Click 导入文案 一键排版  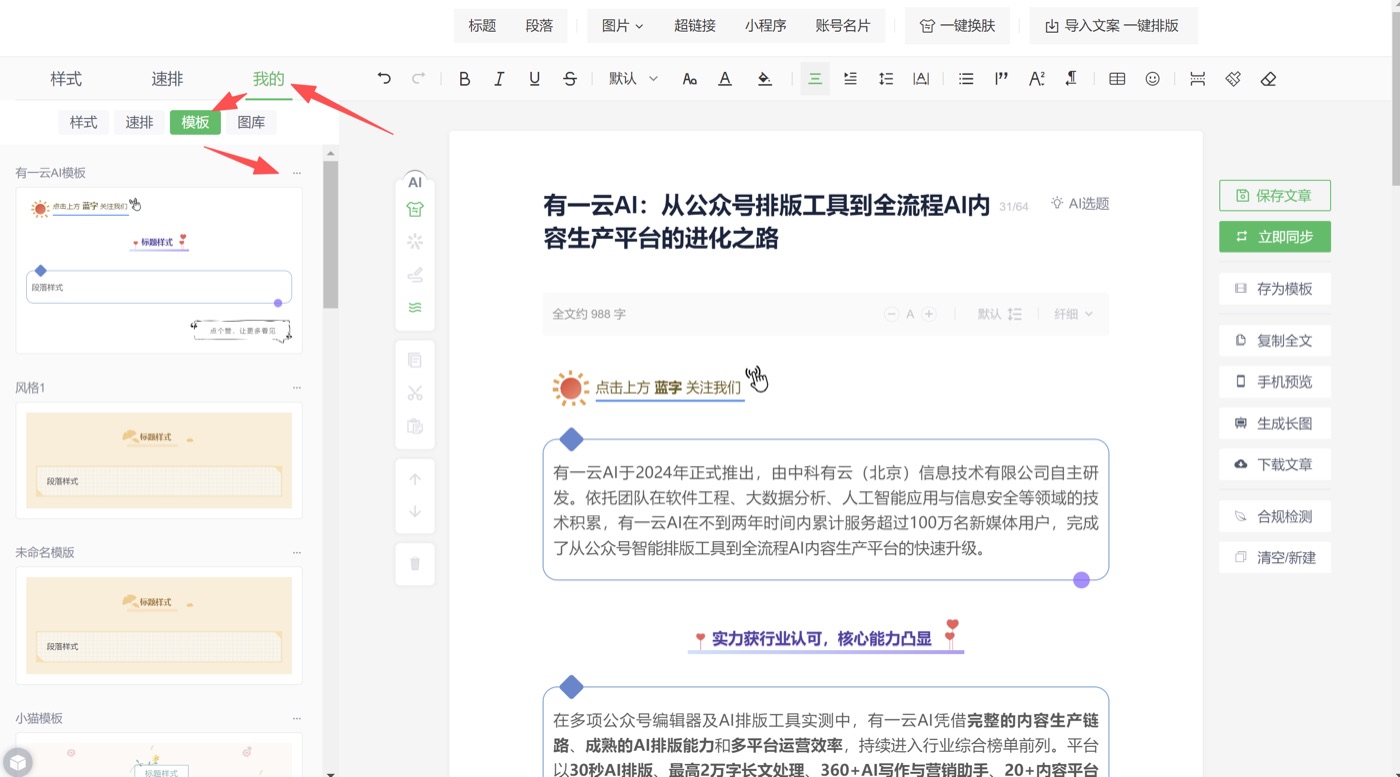pyautogui.click(x=1112, y=26)
